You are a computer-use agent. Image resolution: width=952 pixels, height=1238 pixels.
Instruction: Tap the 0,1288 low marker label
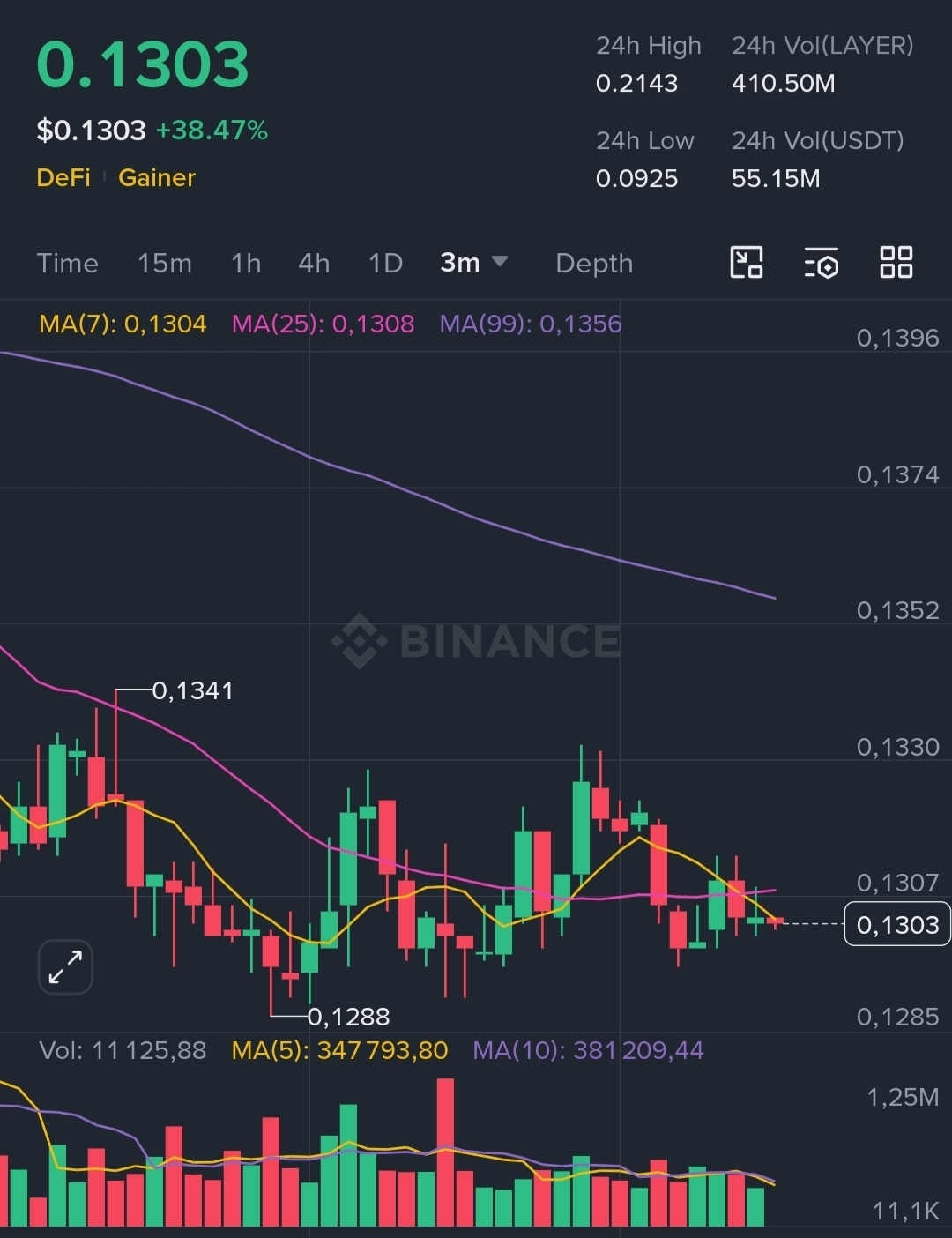[x=348, y=1017]
